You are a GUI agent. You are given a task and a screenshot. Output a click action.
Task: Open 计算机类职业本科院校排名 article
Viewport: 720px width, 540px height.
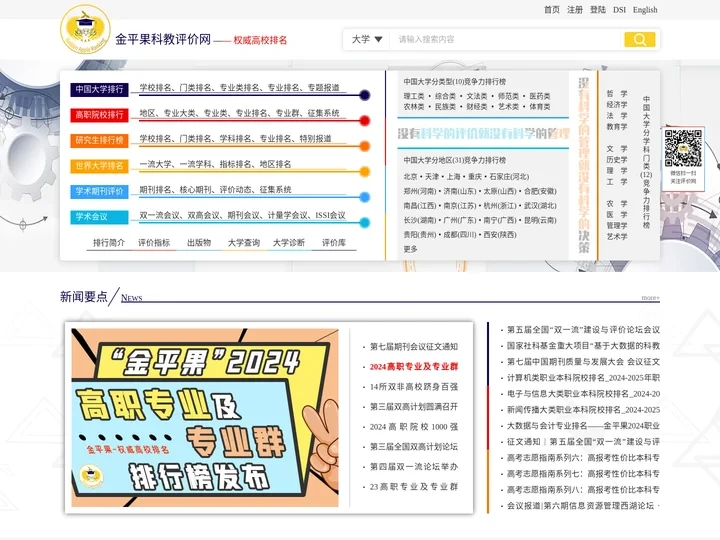583,377
